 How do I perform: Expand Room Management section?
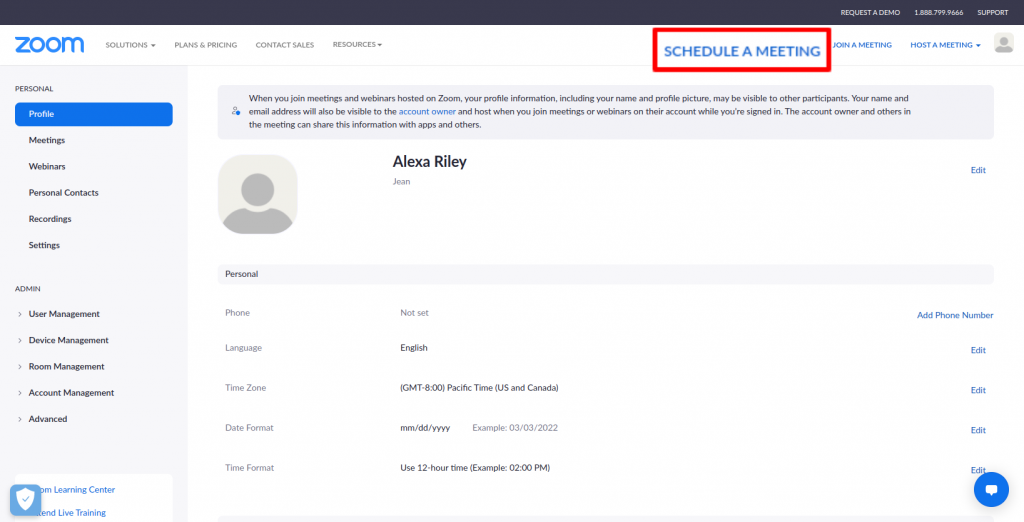coord(66,367)
